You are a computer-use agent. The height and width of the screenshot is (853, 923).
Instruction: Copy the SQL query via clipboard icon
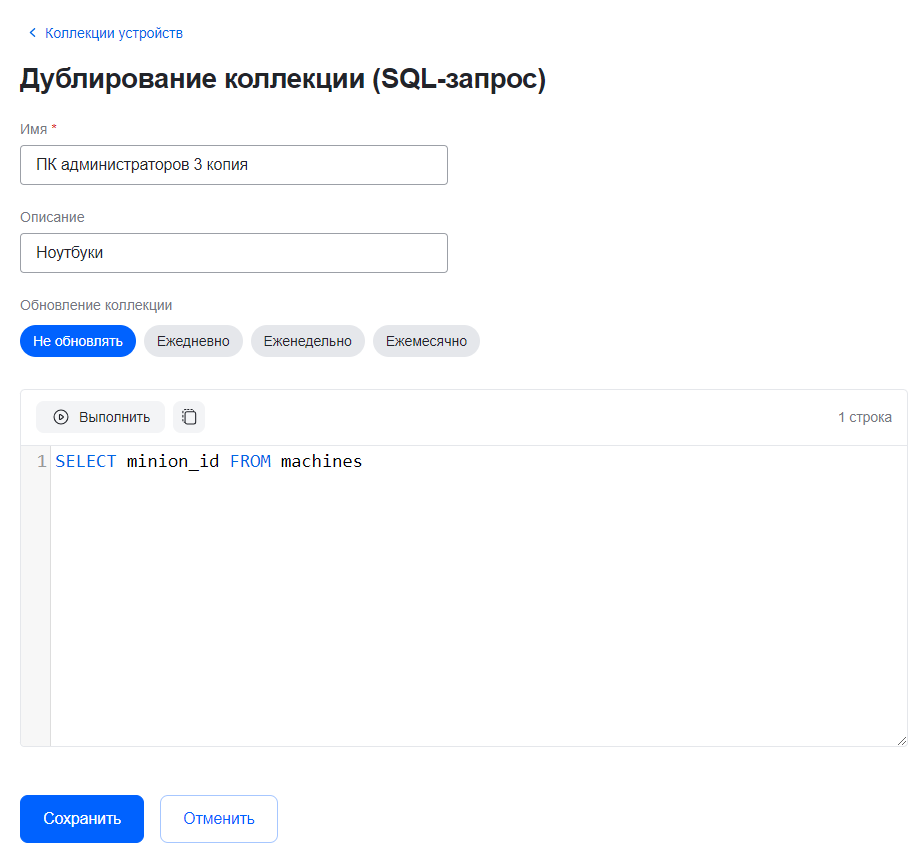189,417
